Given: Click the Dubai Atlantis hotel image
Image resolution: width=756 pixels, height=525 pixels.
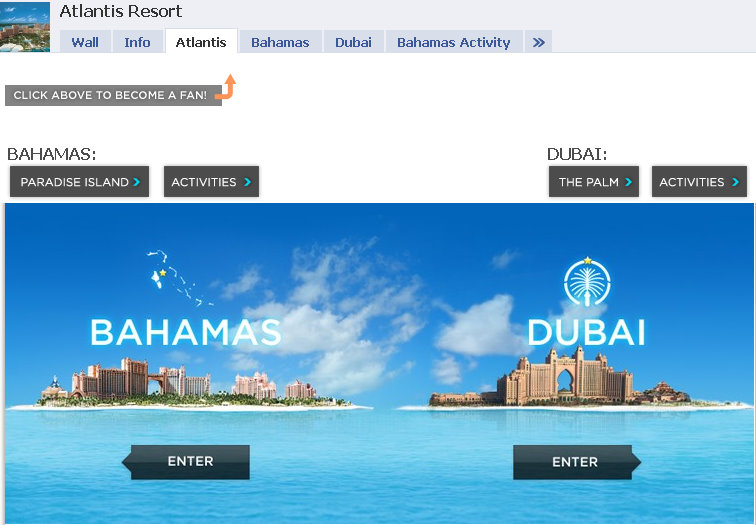Looking at the screenshot, I should 564,377.
